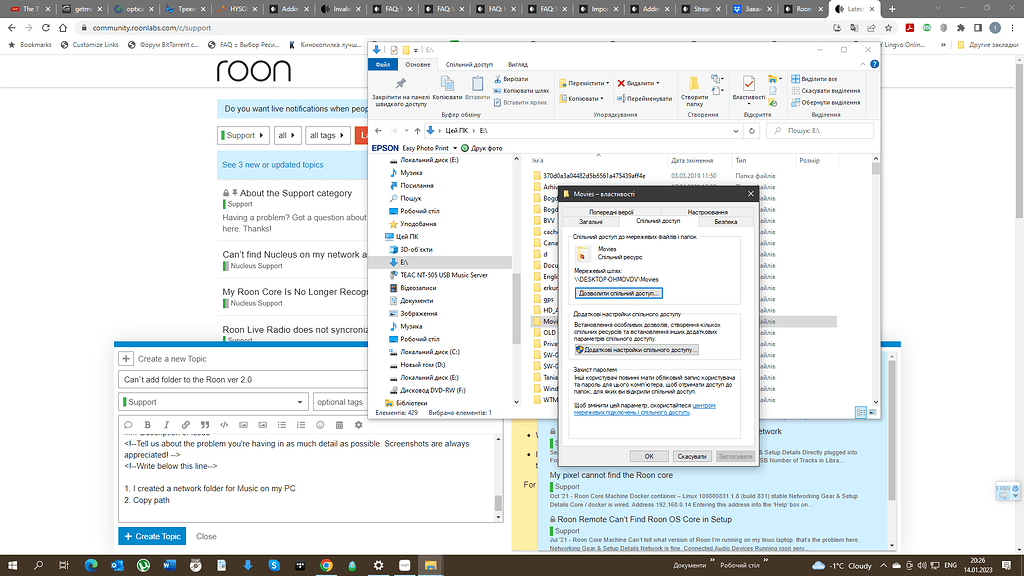Click the Explorer search box Пошук: E:\
Viewport: 1024px width, 576px height.
(820, 131)
